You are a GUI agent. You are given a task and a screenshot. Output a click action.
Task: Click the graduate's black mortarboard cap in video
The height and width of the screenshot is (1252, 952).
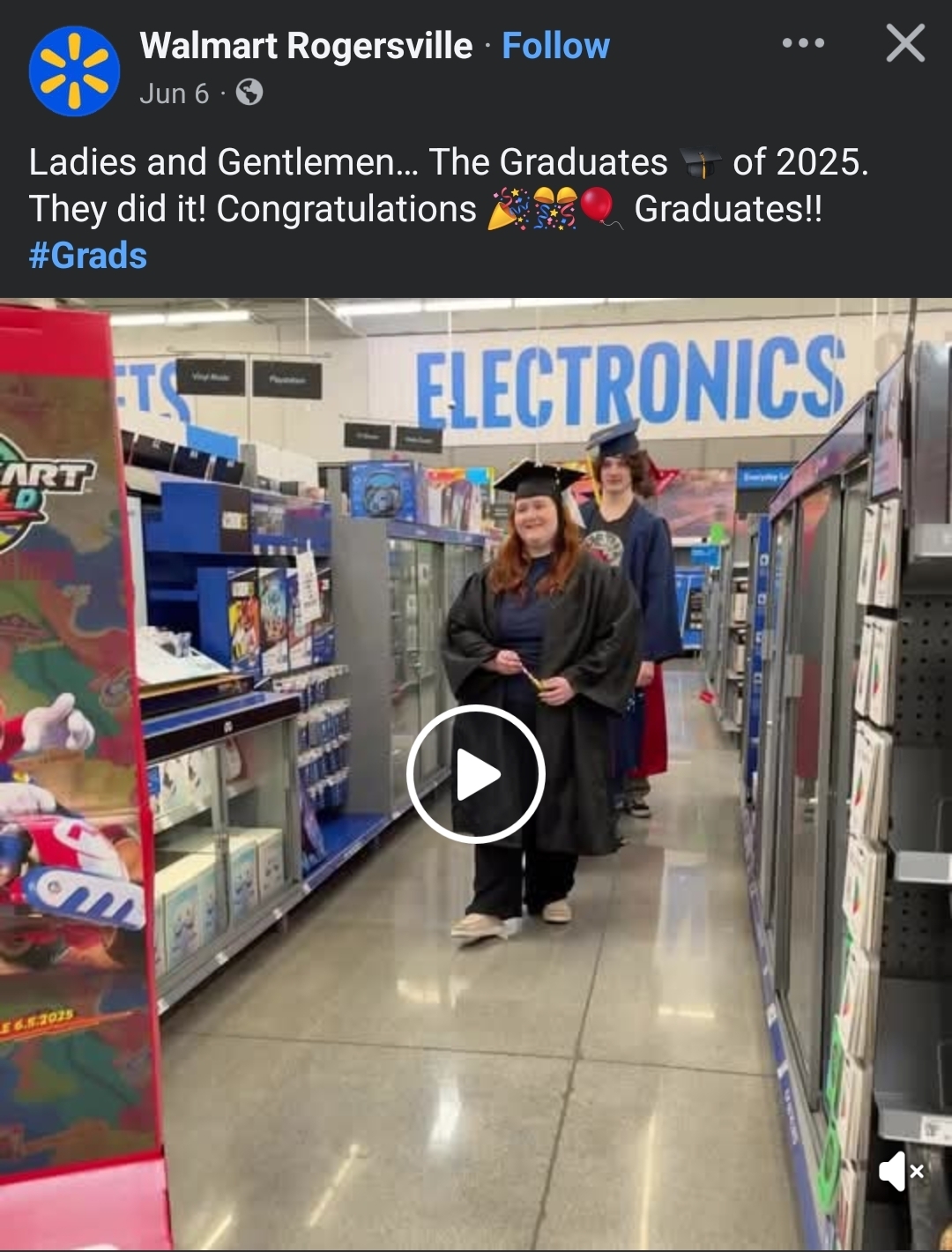pyautogui.click(x=538, y=479)
